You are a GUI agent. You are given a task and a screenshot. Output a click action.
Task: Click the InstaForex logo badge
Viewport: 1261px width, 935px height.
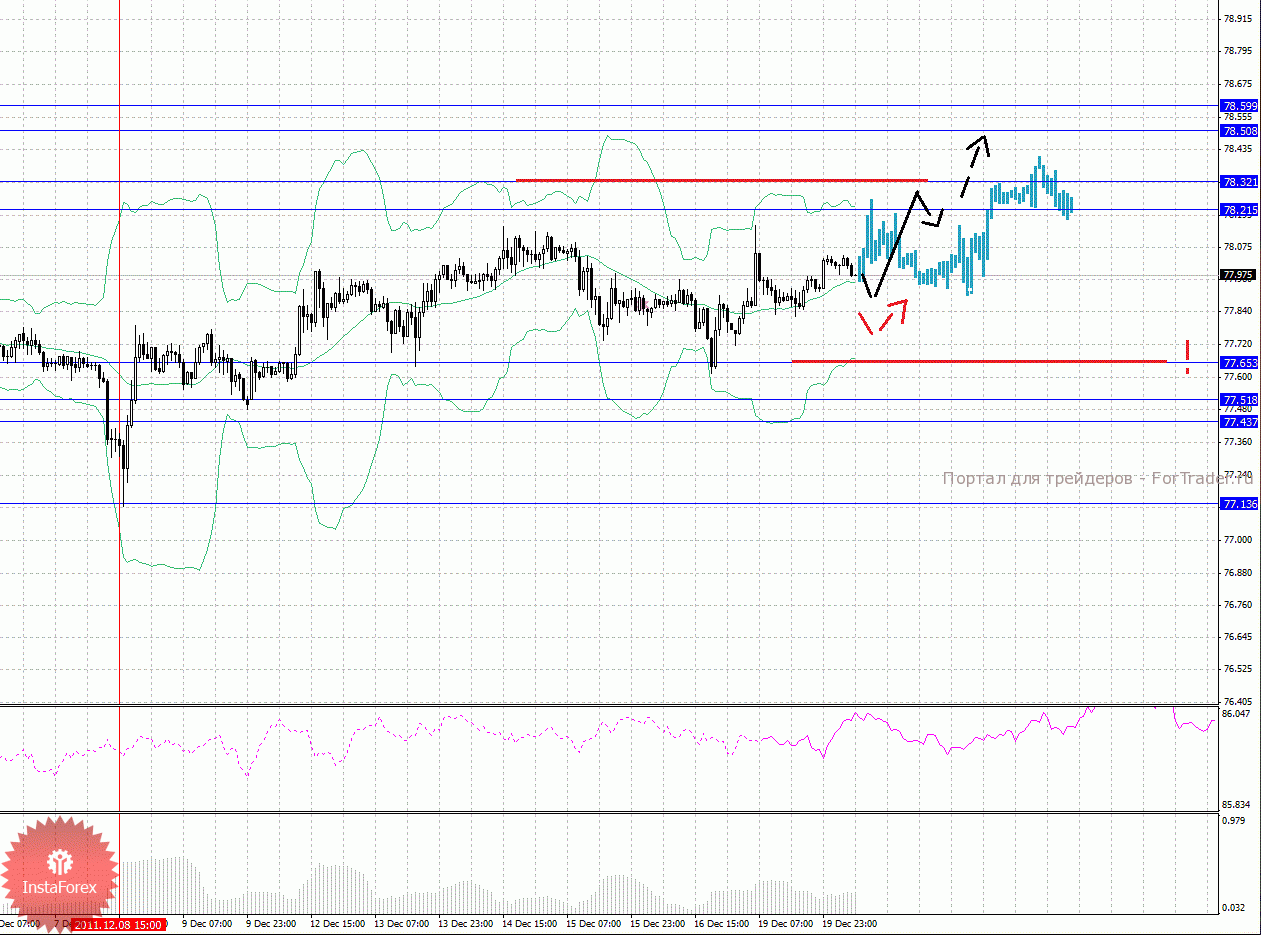pos(58,870)
